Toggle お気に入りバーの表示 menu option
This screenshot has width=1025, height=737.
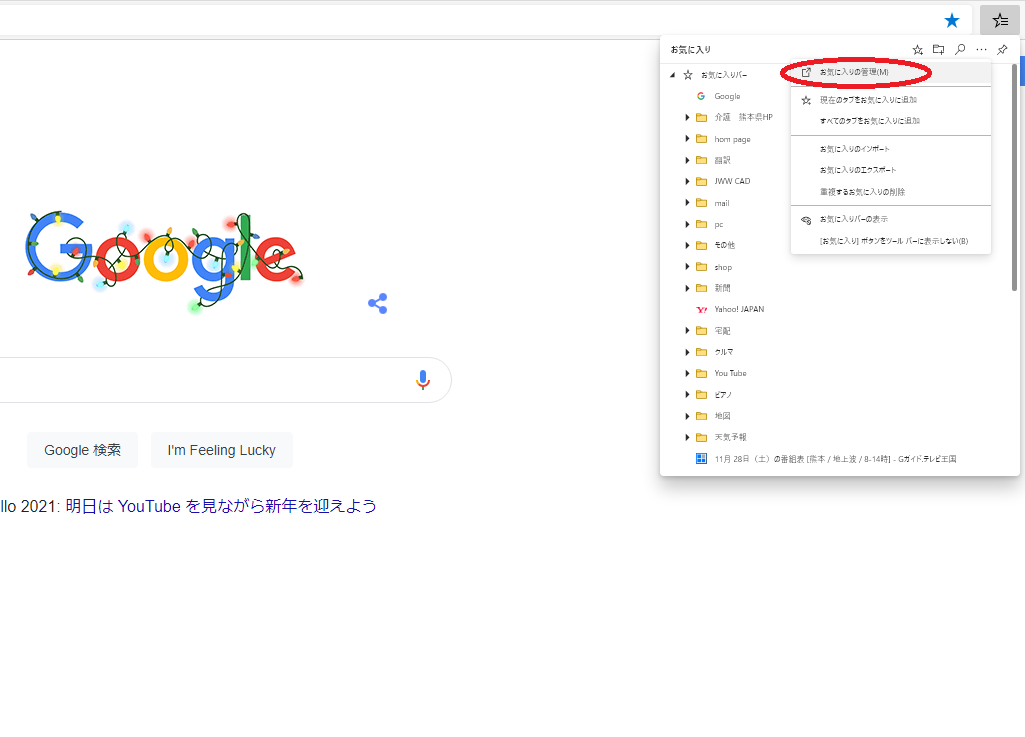[x=853, y=219]
